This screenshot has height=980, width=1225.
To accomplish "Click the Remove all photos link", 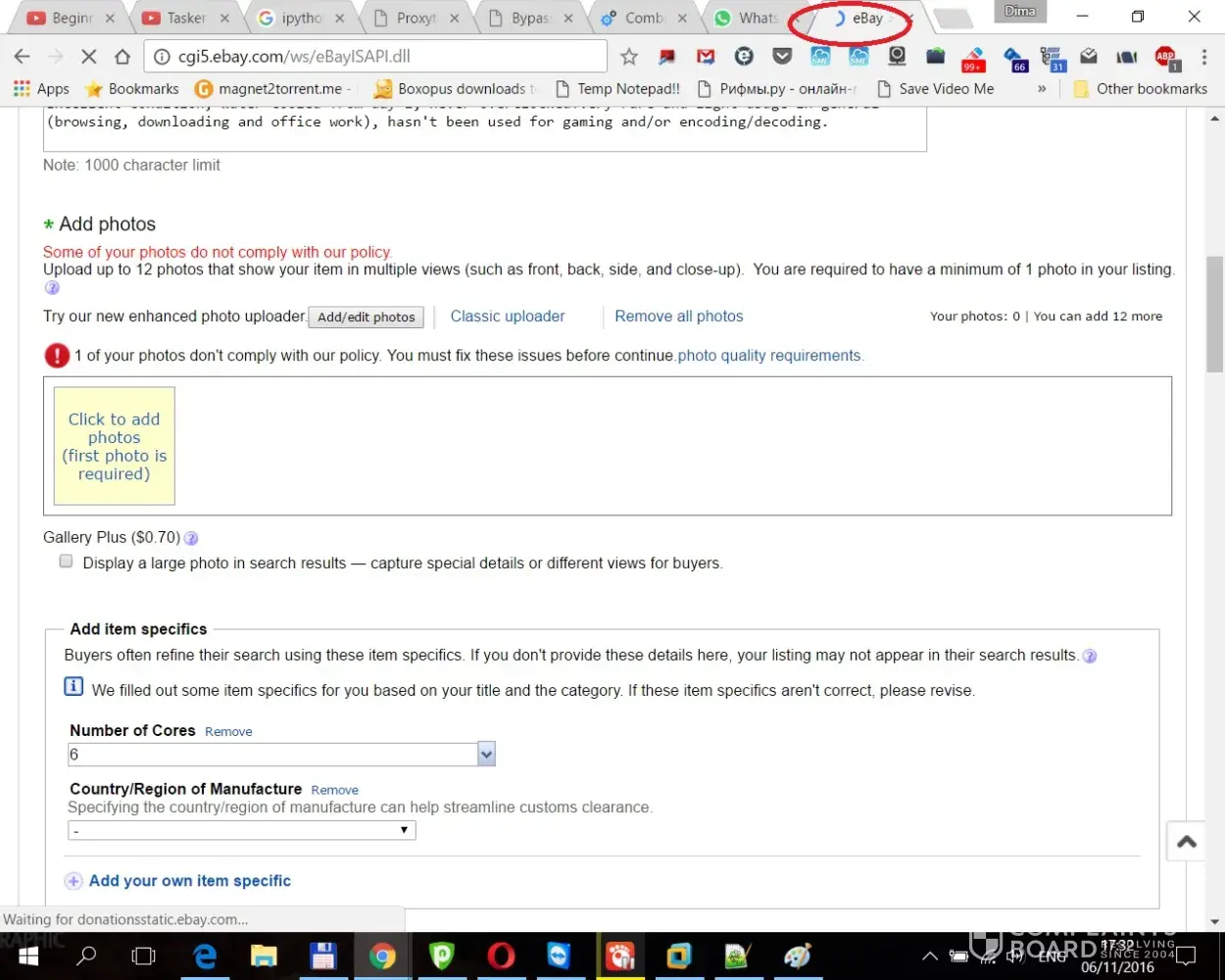I will coord(678,317).
